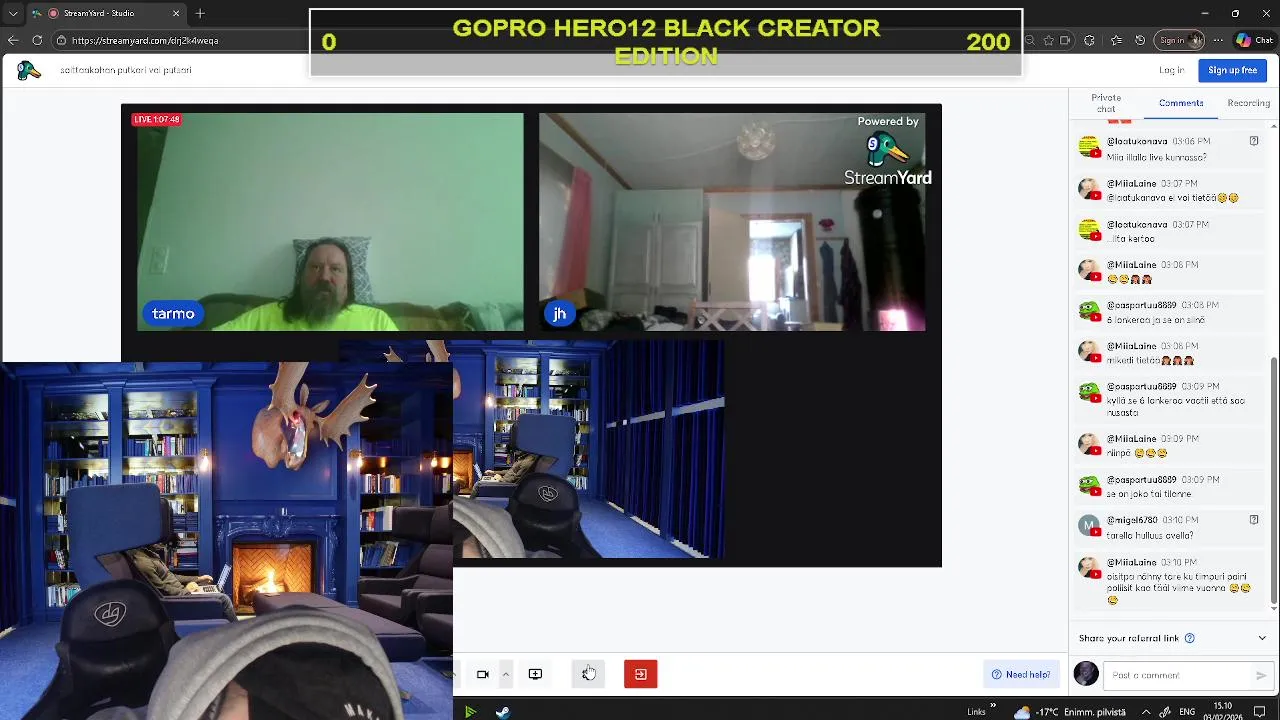Toggle the camera button in bottom toolbar
Image resolution: width=1280 pixels, height=720 pixels.
[482, 674]
